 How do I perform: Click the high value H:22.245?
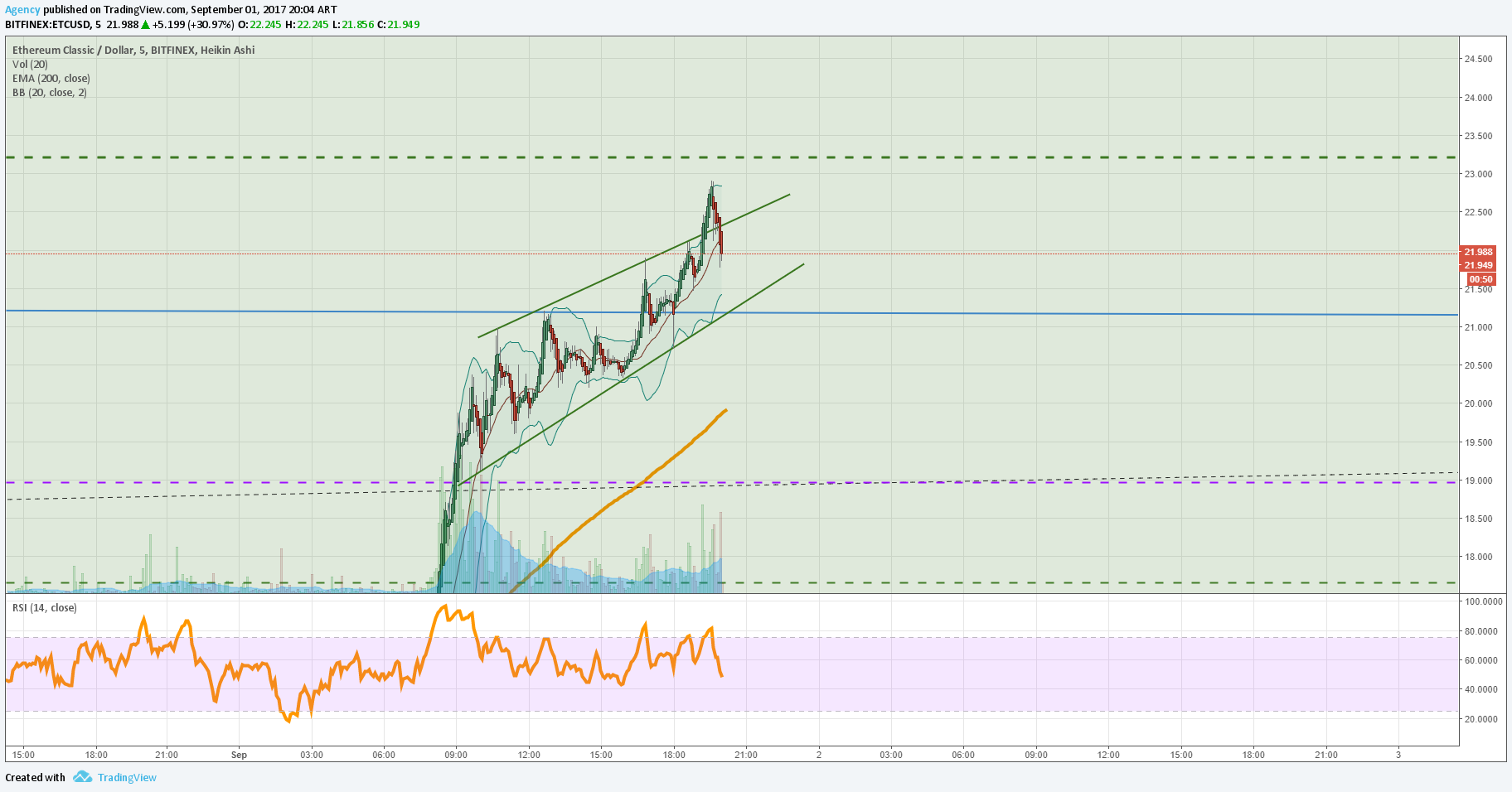tap(307, 25)
